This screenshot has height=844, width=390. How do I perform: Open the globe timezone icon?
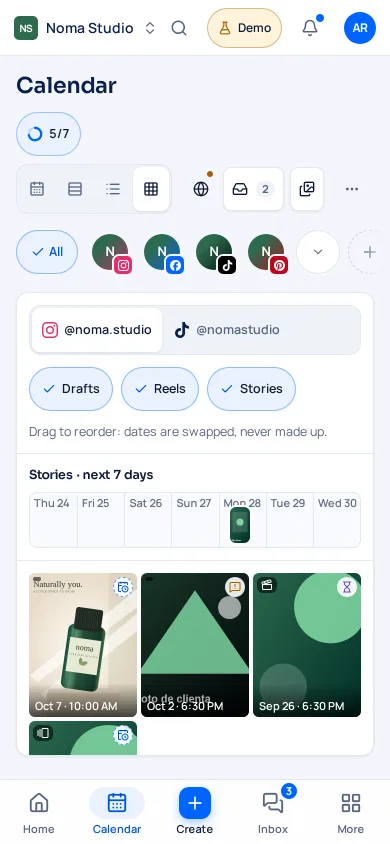(x=201, y=189)
